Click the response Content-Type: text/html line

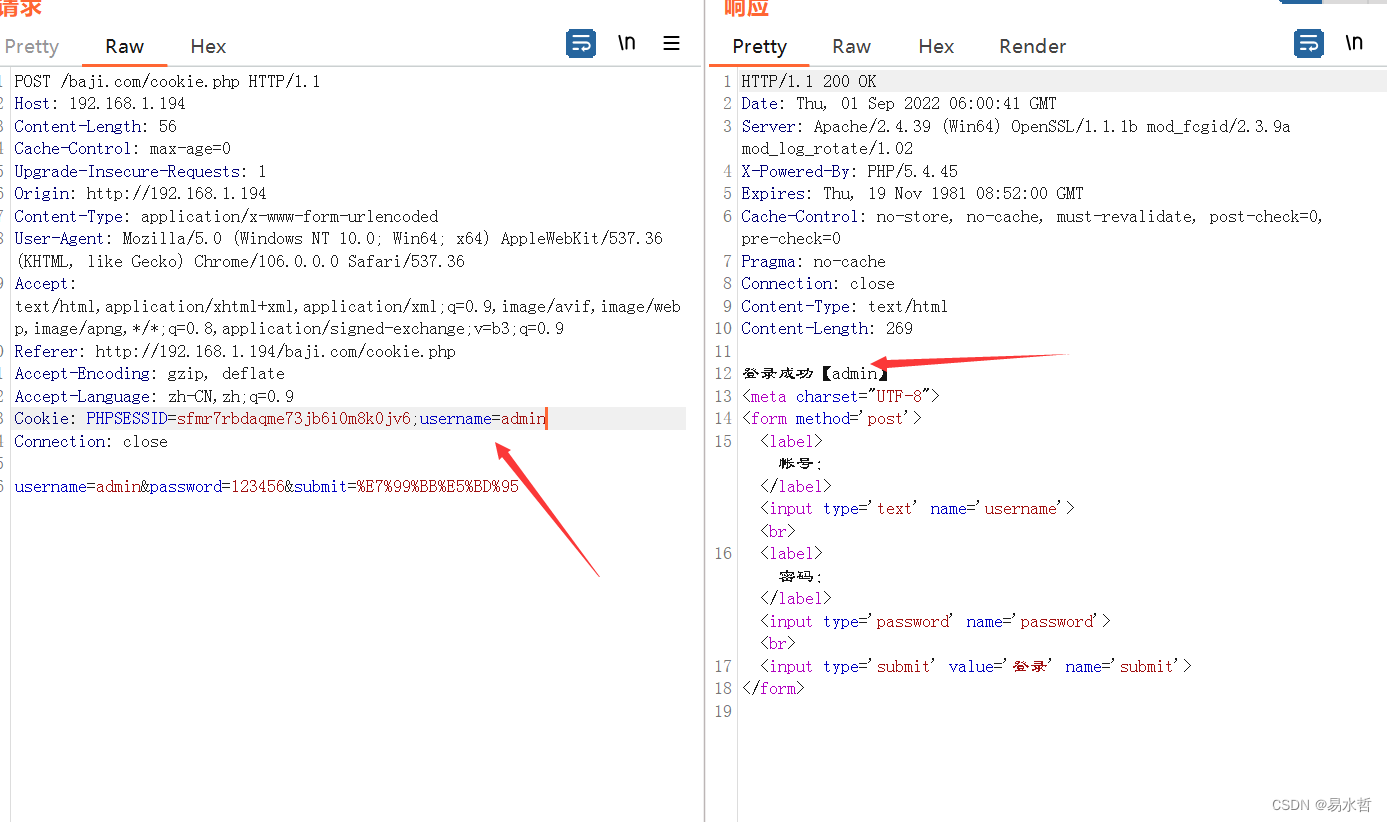(x=844, y=306)
